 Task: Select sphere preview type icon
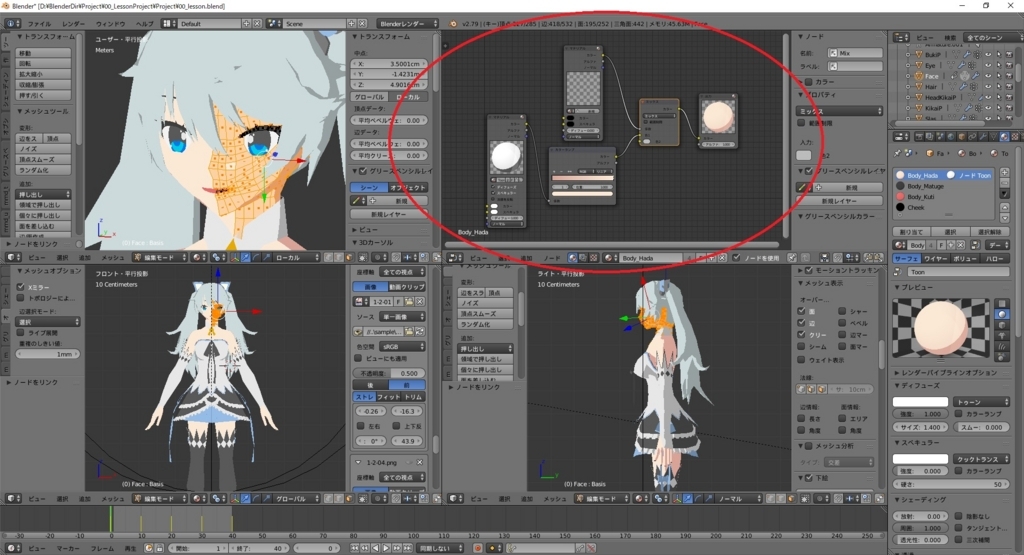(1002, 314)
